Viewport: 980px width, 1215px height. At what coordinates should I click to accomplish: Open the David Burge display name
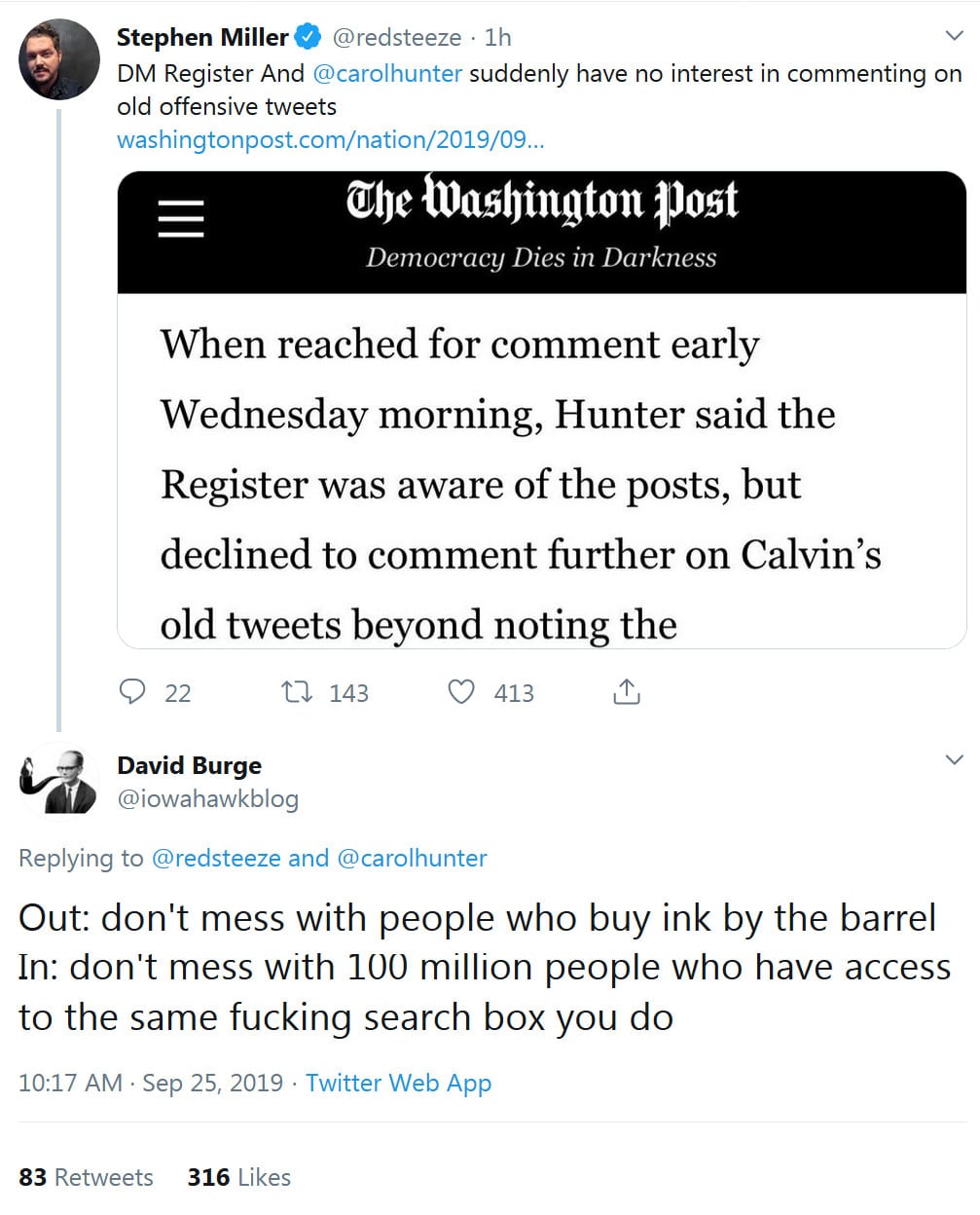[189, 765]
